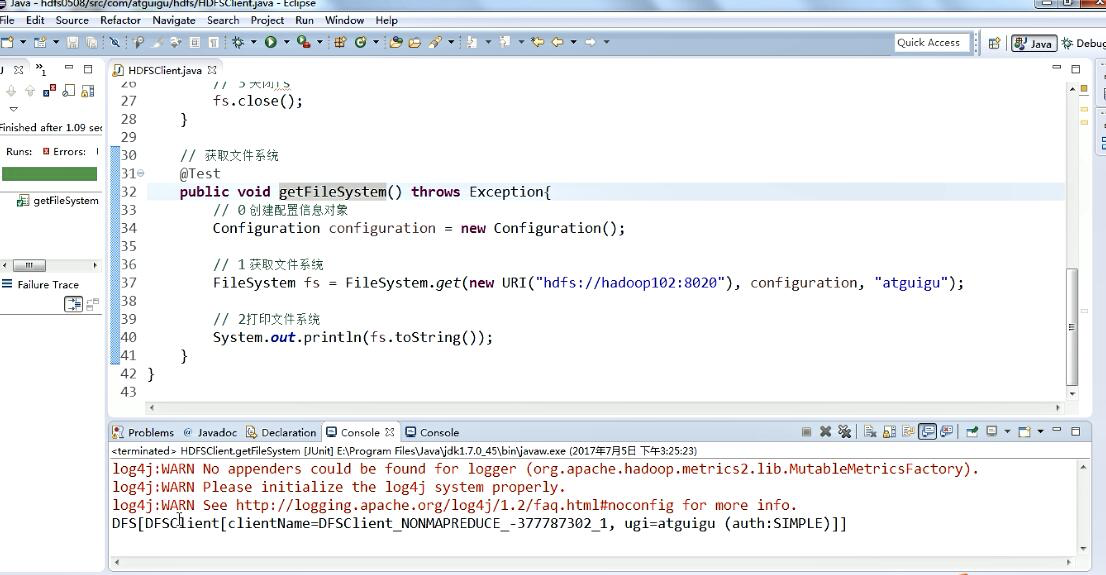Screen dimensions: 1106x575
Task: Click the Back navigation arrow icon
Action: (557, 42)
